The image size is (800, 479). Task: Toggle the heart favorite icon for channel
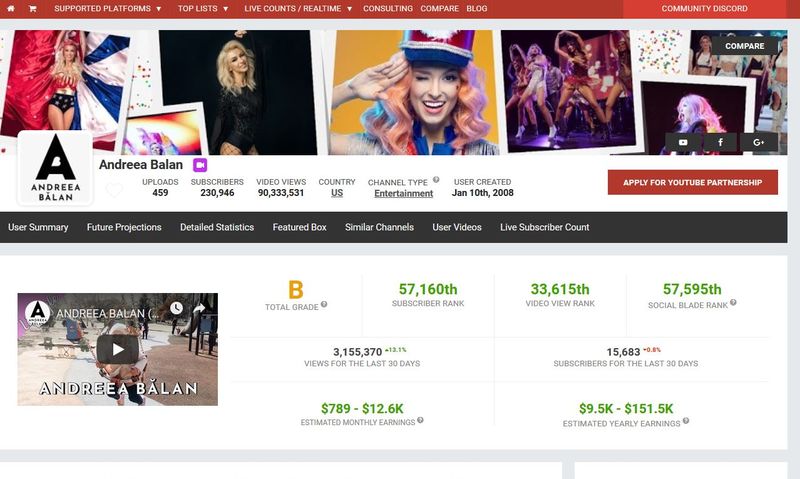(114, 190)
